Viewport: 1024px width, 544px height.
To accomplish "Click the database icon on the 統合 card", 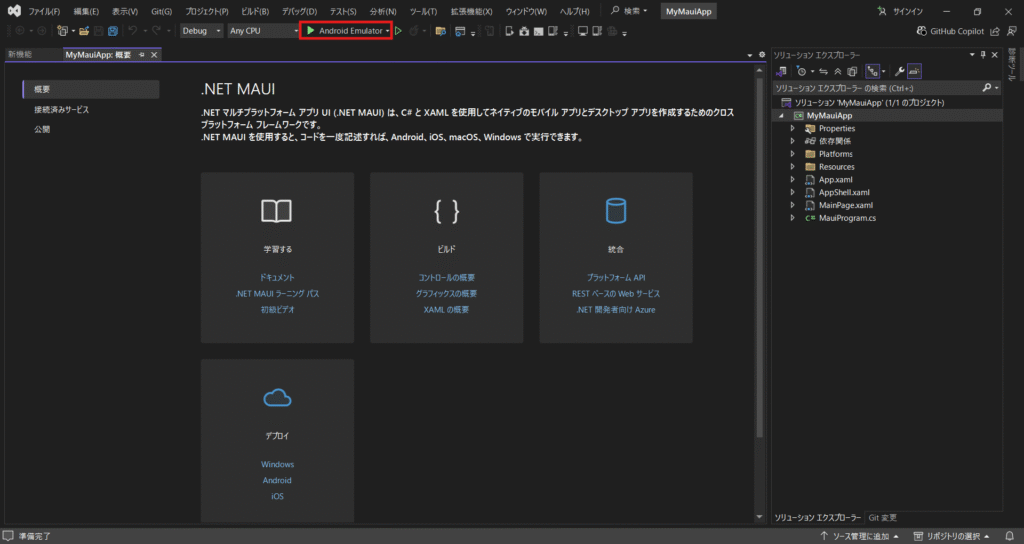I will pos(616,211).
